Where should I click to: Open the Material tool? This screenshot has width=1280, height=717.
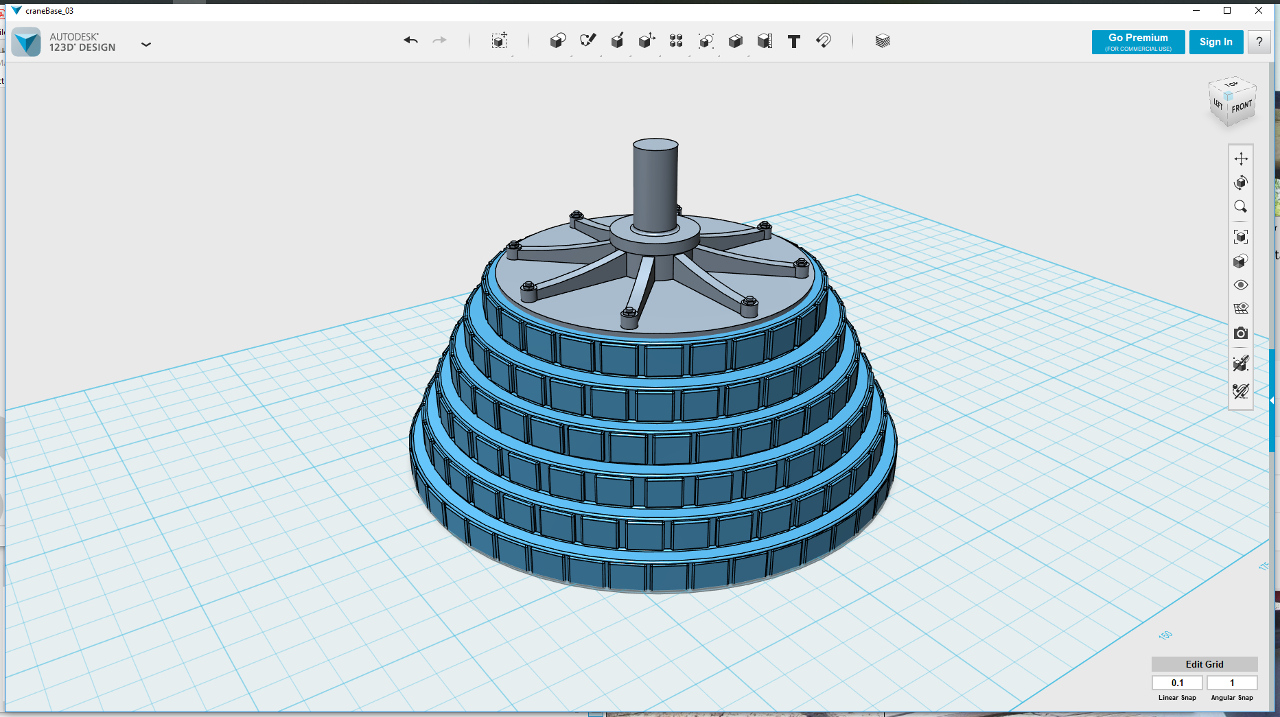(882, 41)
